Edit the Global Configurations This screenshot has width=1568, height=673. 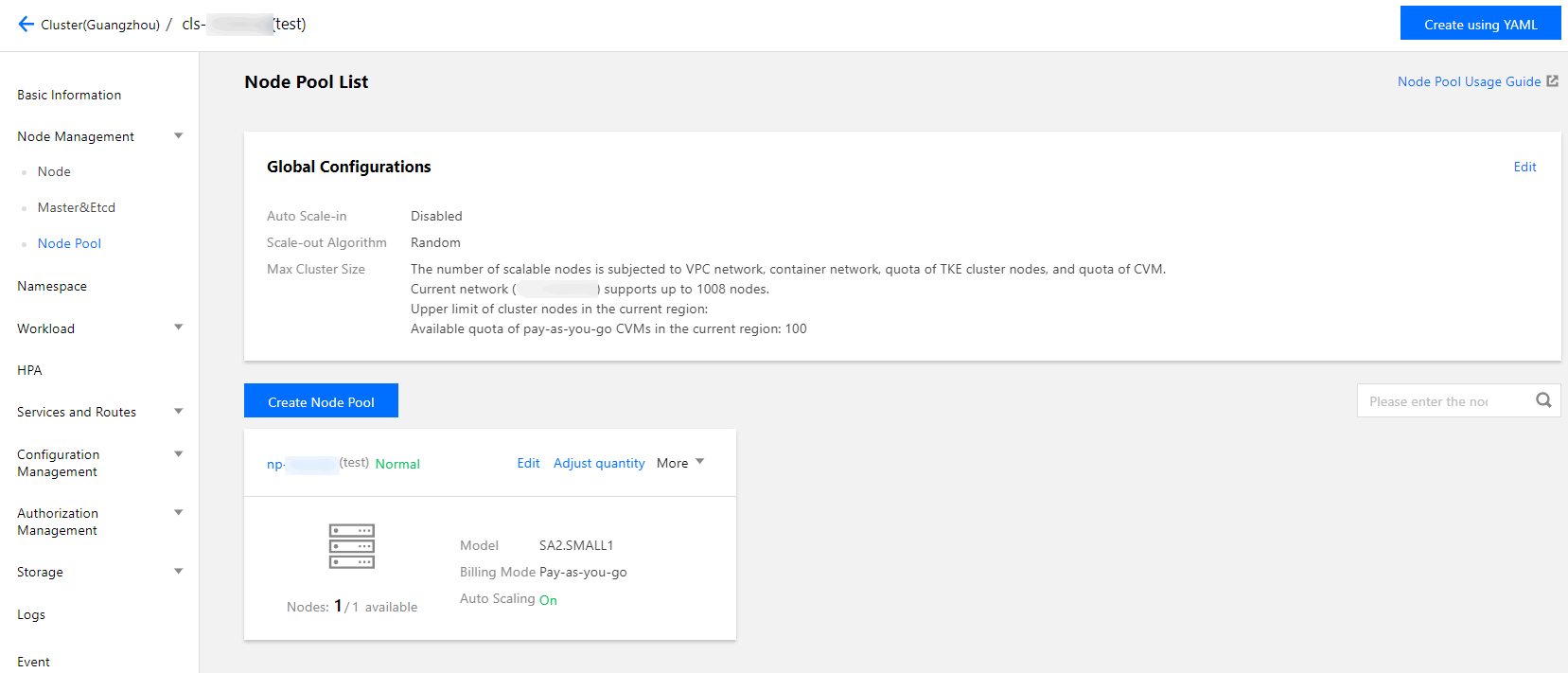(1524, 167)
